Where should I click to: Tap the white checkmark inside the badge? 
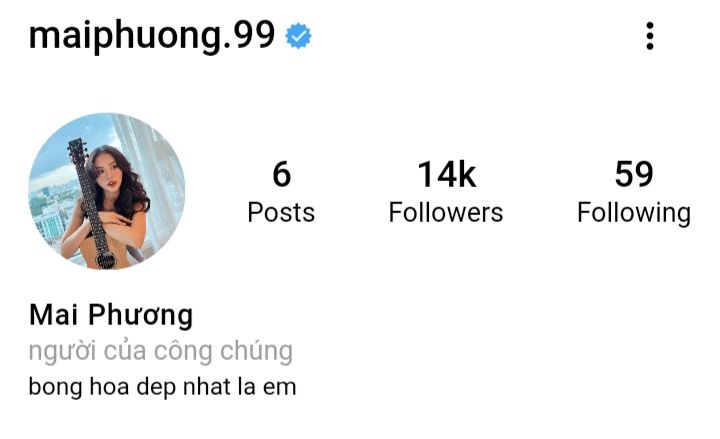coord(298,36)
